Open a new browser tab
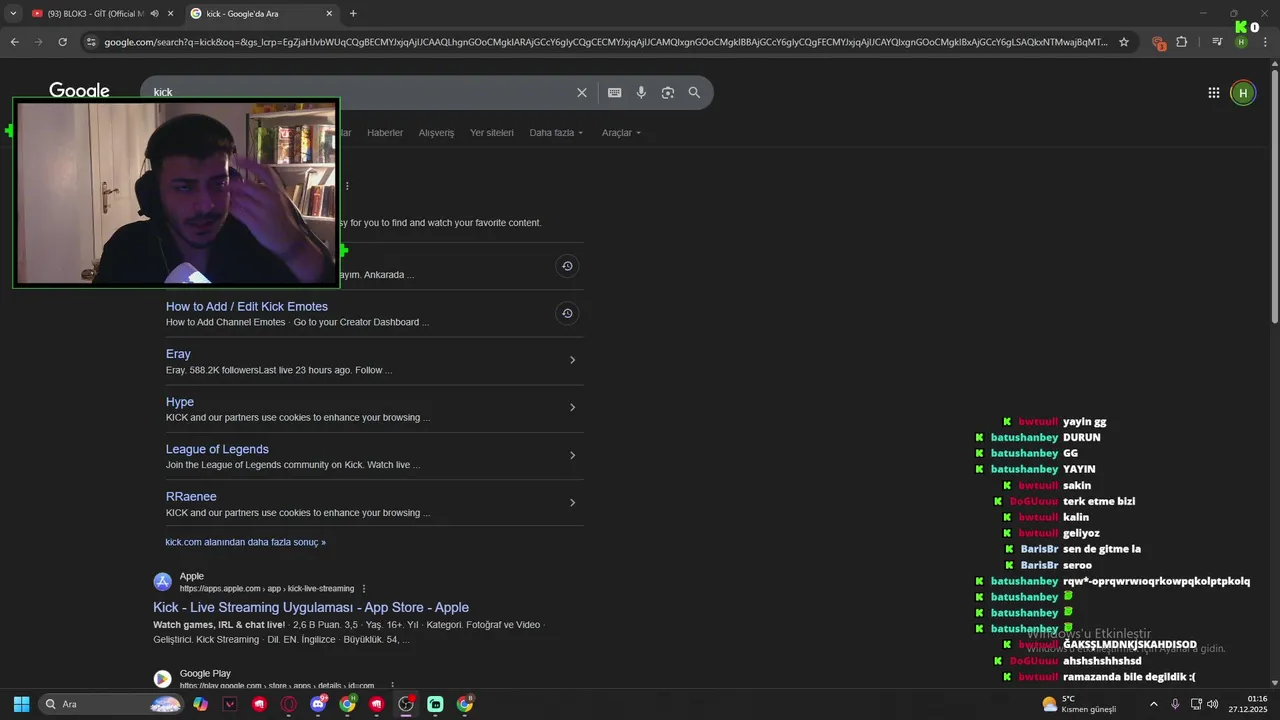This screenshot has width=1280, height=720. coord(353,13)
